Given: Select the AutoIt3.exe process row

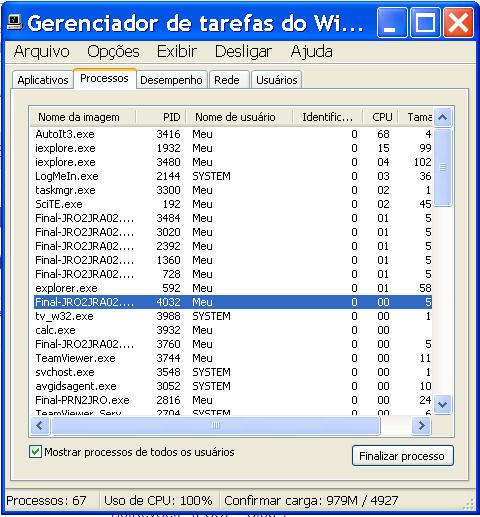Looking at the screenshot, I should [233, 134].
